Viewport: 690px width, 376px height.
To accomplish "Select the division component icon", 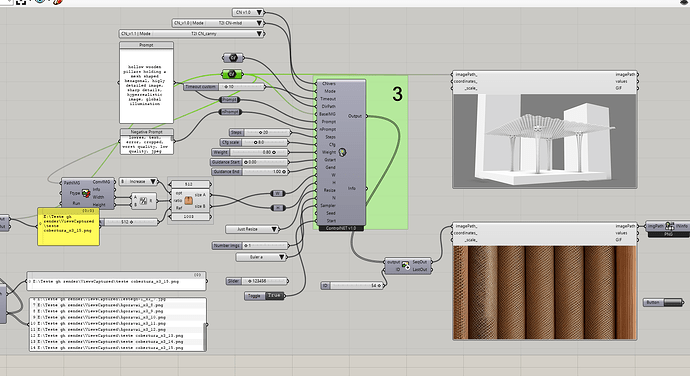I will [142, 200].
